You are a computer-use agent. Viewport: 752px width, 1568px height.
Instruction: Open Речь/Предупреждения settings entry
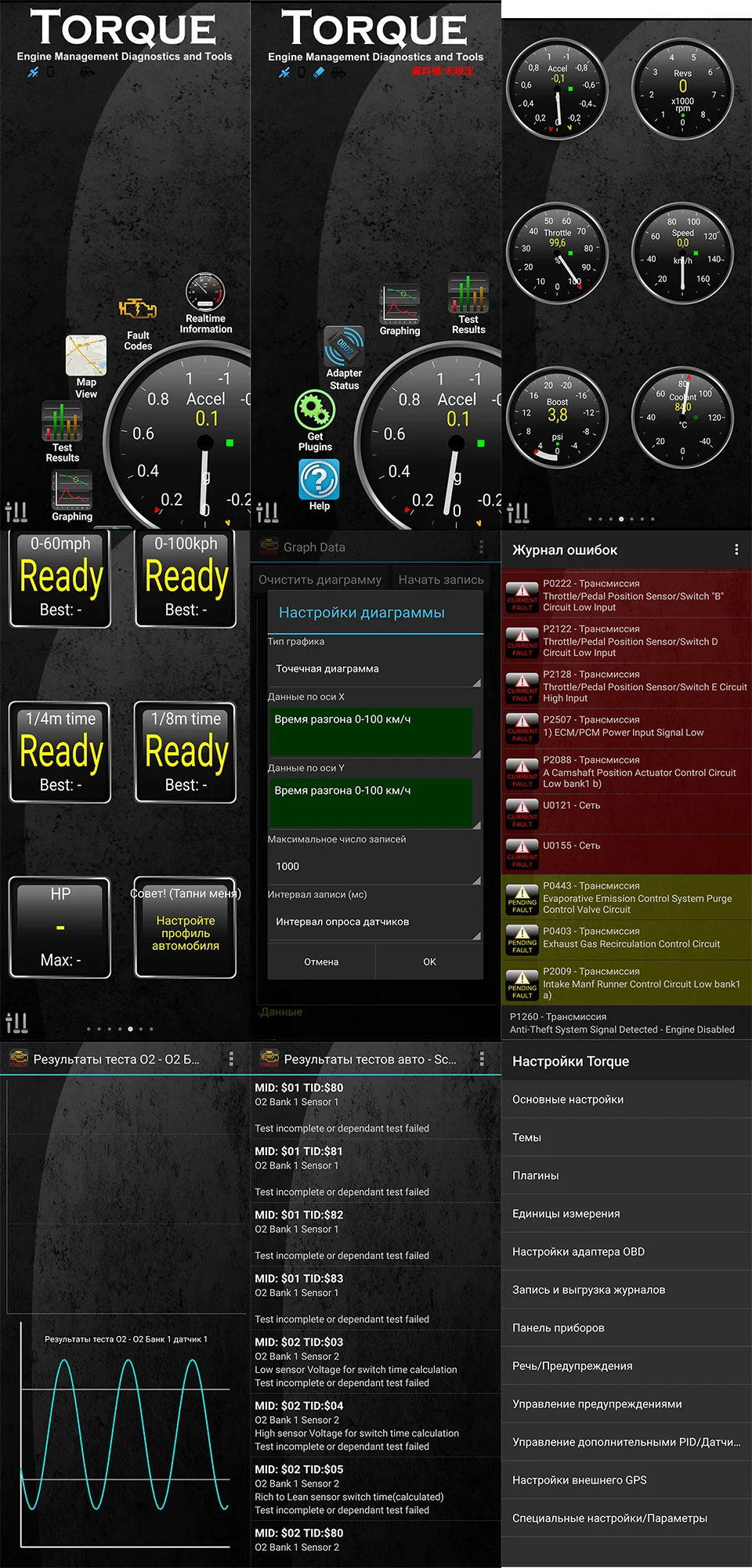click(627, 1366)
